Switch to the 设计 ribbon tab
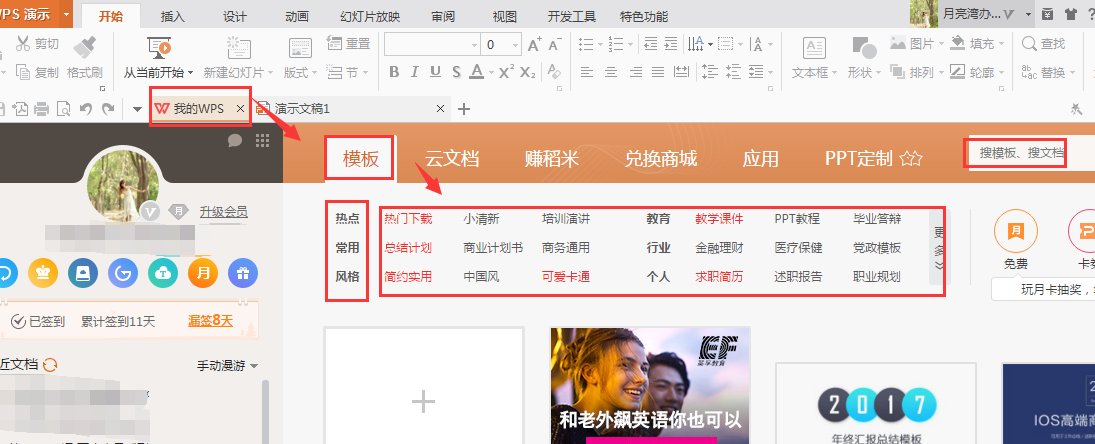Viewport: 1095px width, 444px height. coord(235,17)
